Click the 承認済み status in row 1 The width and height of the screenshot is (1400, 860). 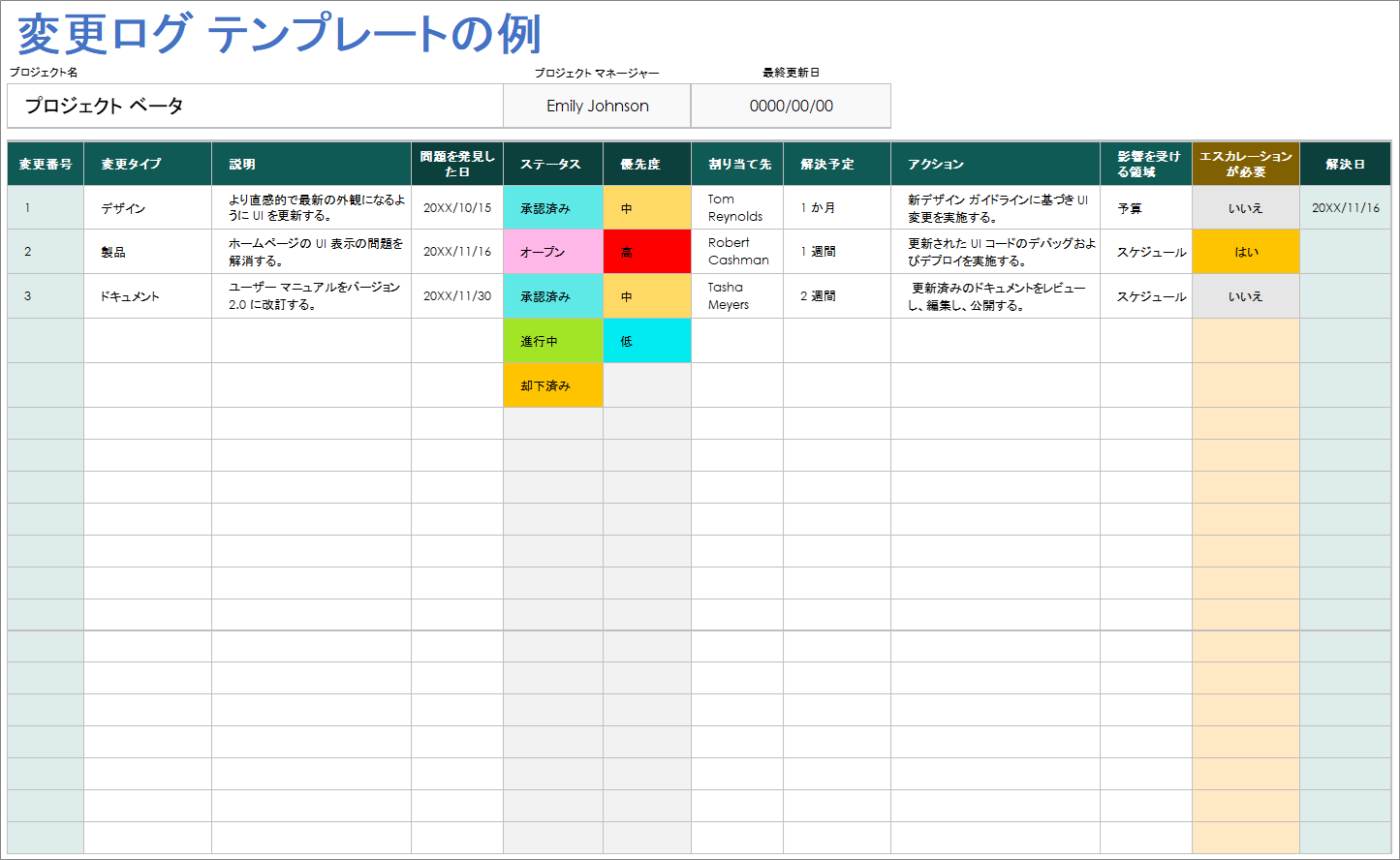[553, 207]
